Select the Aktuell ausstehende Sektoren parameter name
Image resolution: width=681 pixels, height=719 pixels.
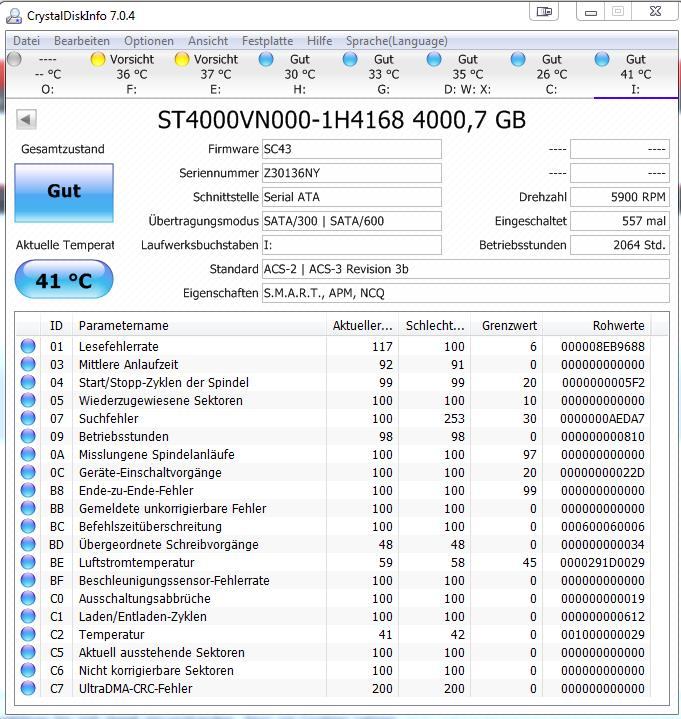161,653
